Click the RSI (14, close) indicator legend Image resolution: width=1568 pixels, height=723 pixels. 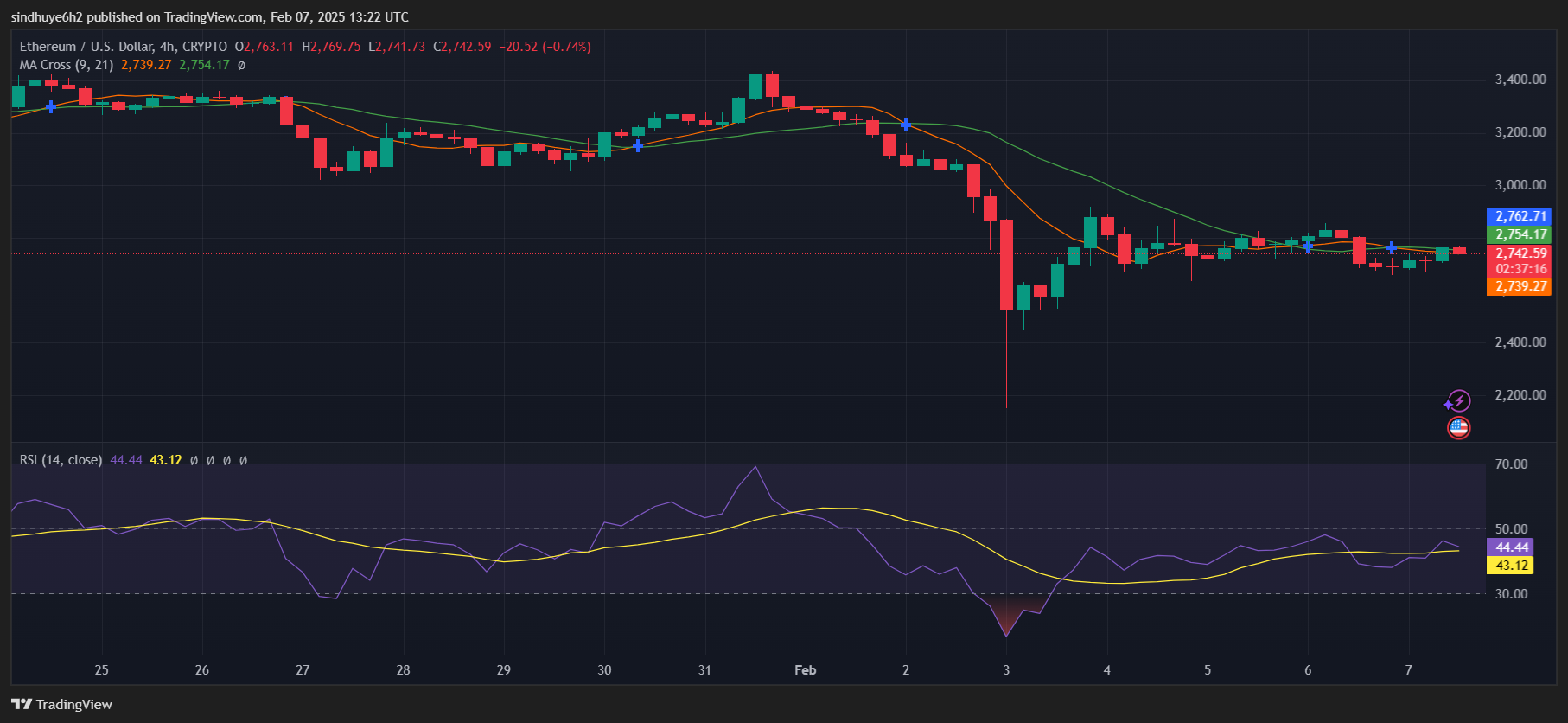61,460
